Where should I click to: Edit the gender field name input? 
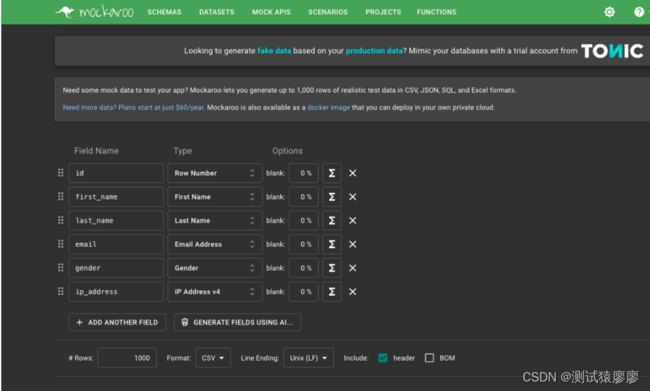[x=116, y=268]
